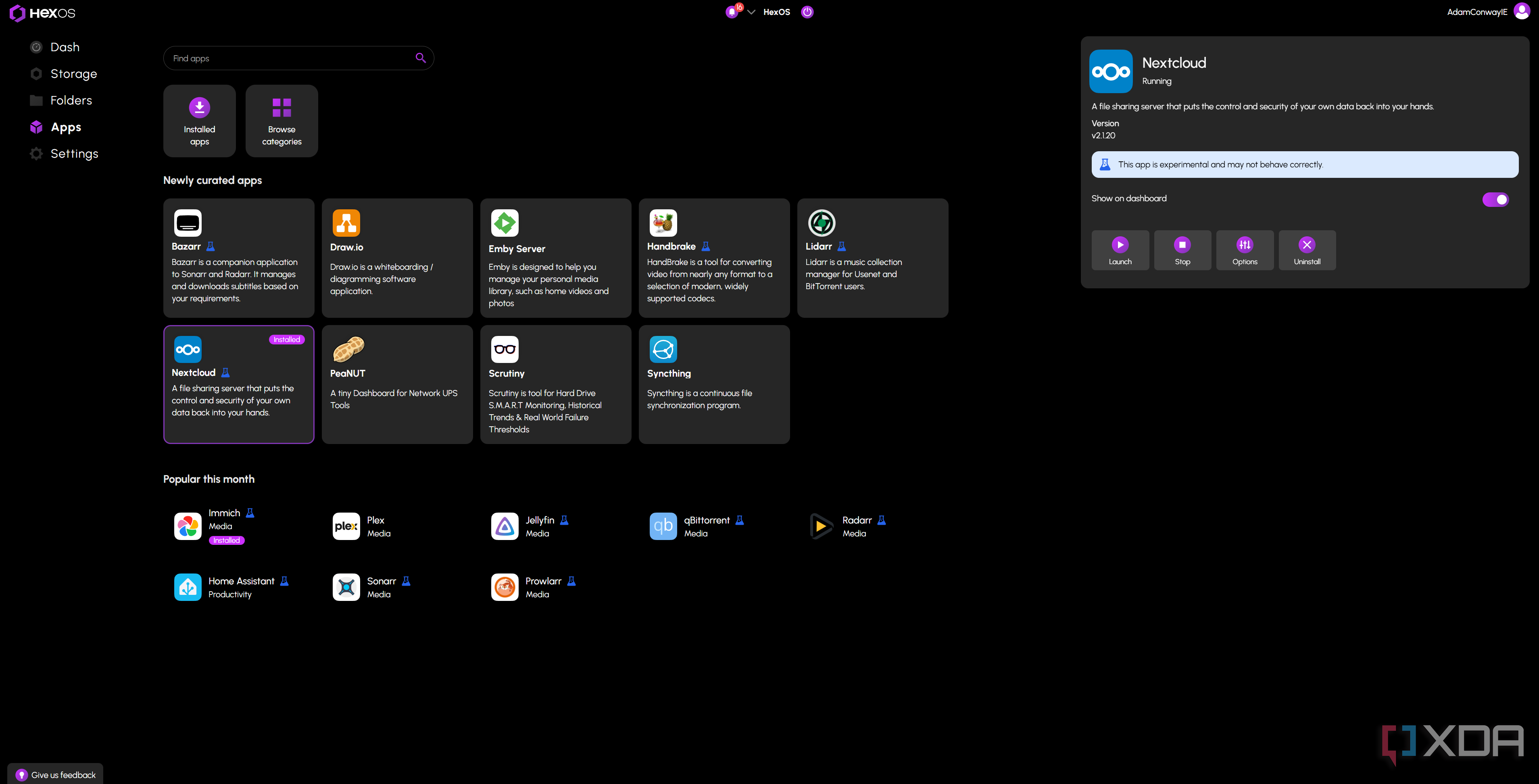
Task: Open the Installed apps tile
Action: [x=200, y=121]
